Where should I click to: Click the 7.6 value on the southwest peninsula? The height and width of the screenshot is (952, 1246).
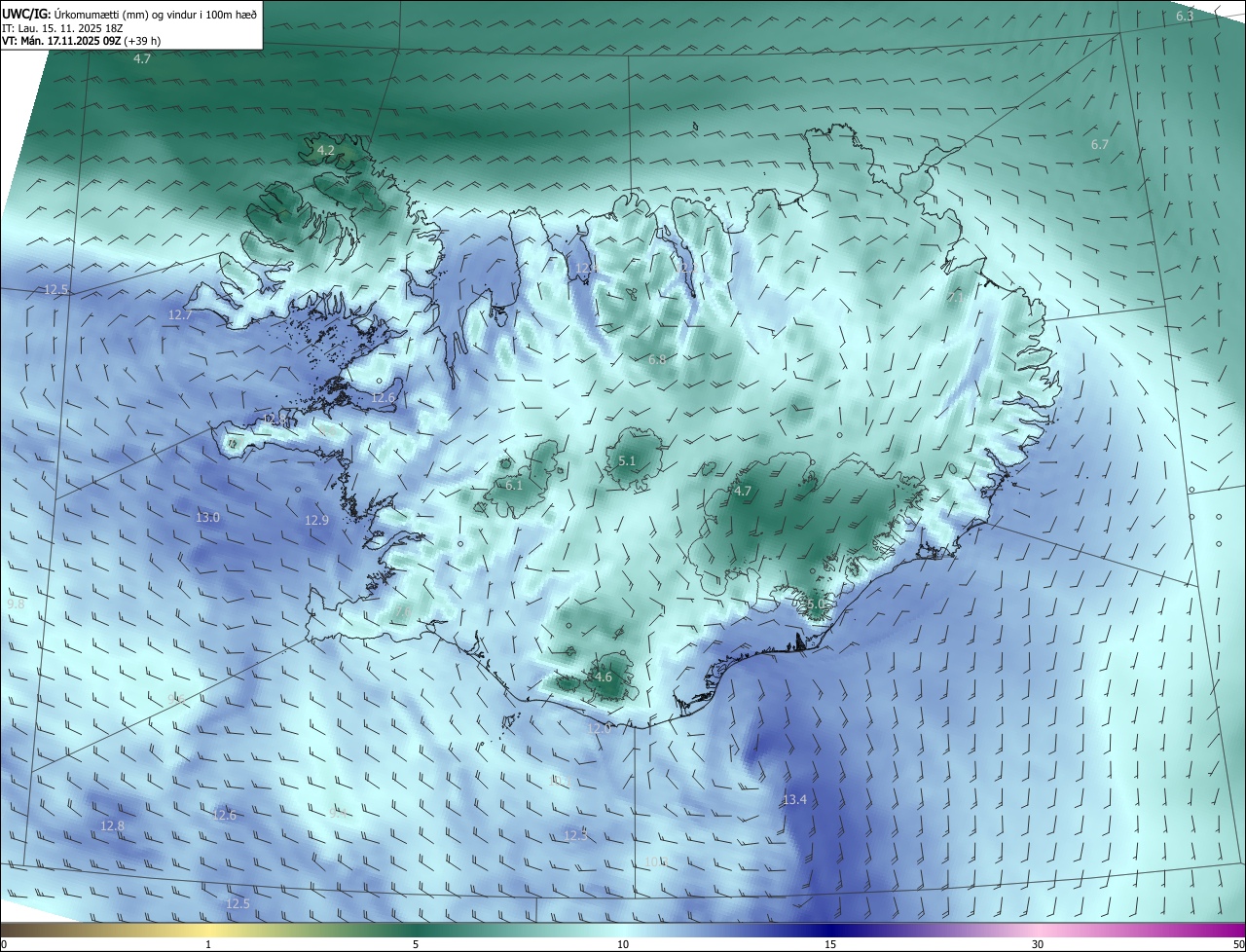[403, 611]
